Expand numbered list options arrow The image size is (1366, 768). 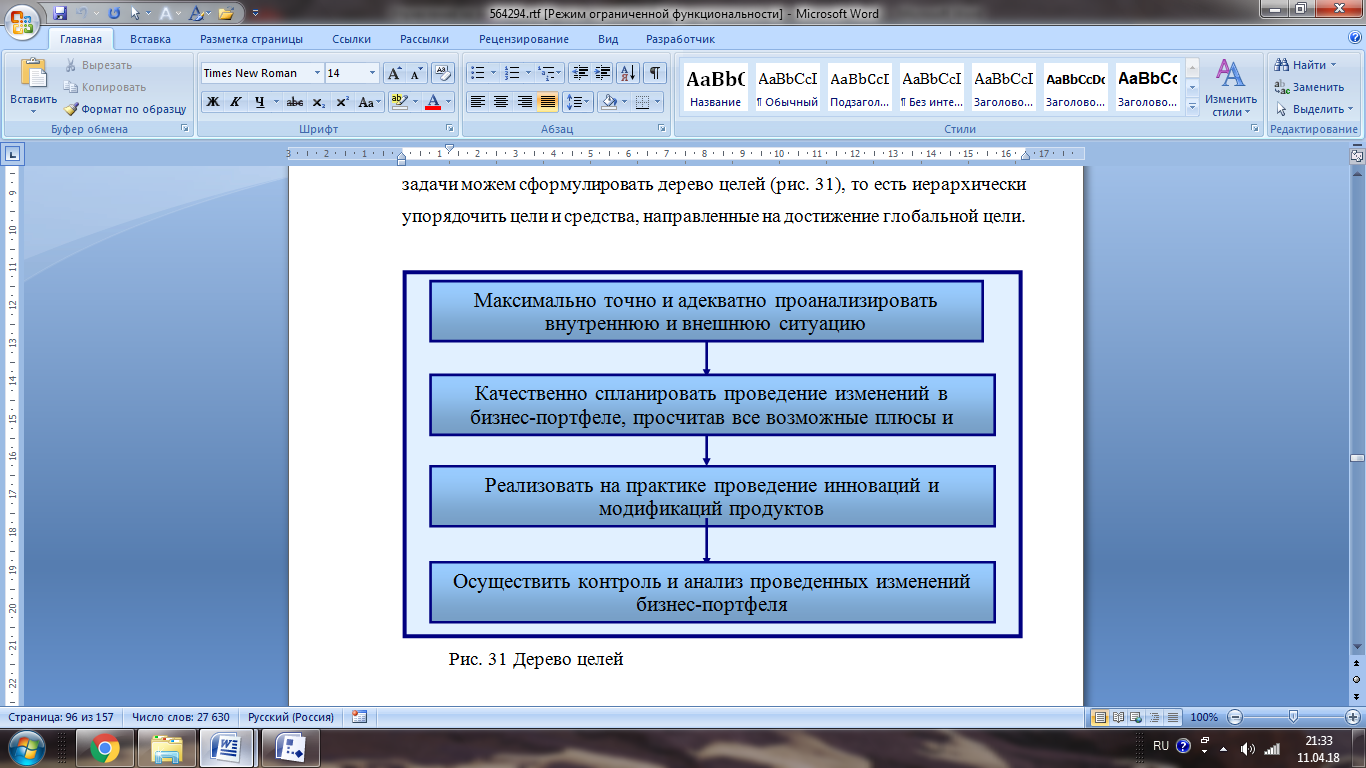[x=527, y=73]
